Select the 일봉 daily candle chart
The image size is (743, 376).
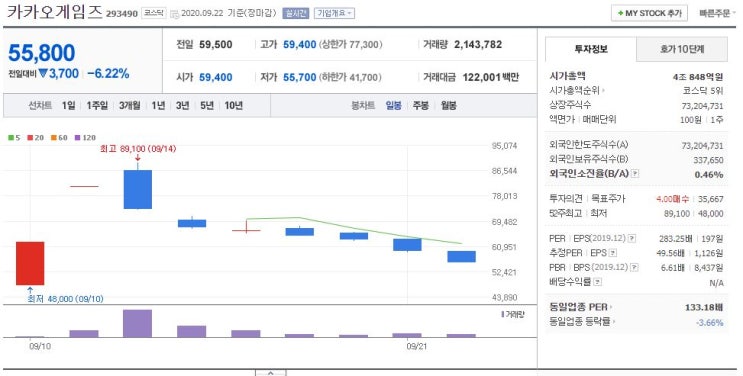393,106
